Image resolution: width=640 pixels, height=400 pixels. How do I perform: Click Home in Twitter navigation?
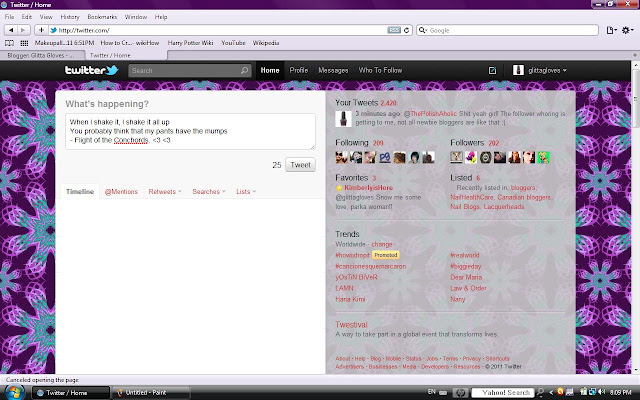pos(270,70)
